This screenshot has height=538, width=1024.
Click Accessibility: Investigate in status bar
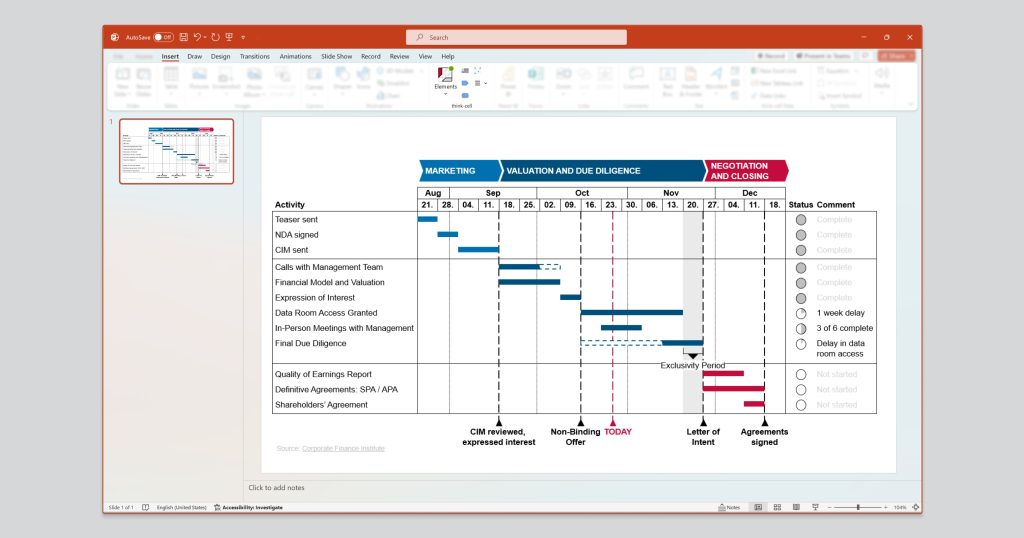point(248,507)
